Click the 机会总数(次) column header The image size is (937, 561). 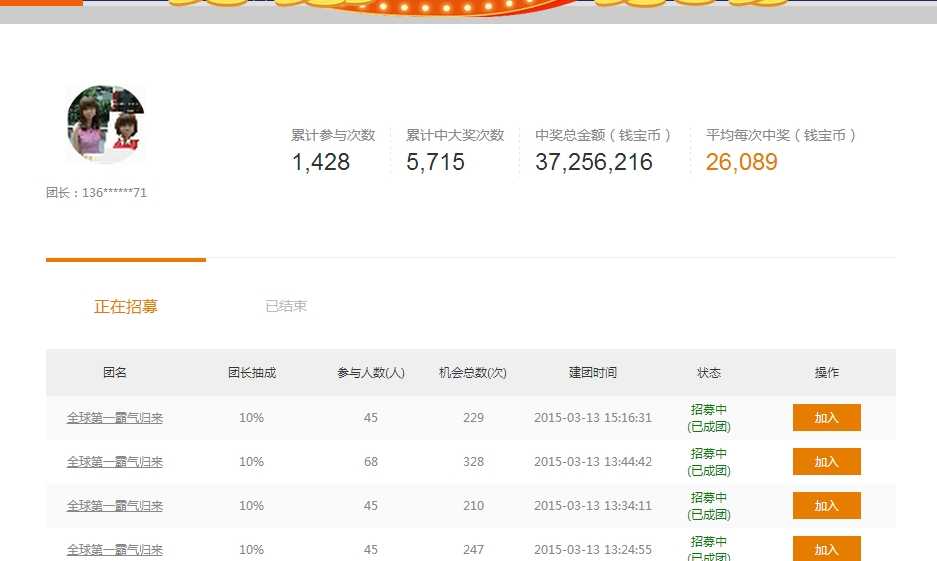tap(473, 373)
